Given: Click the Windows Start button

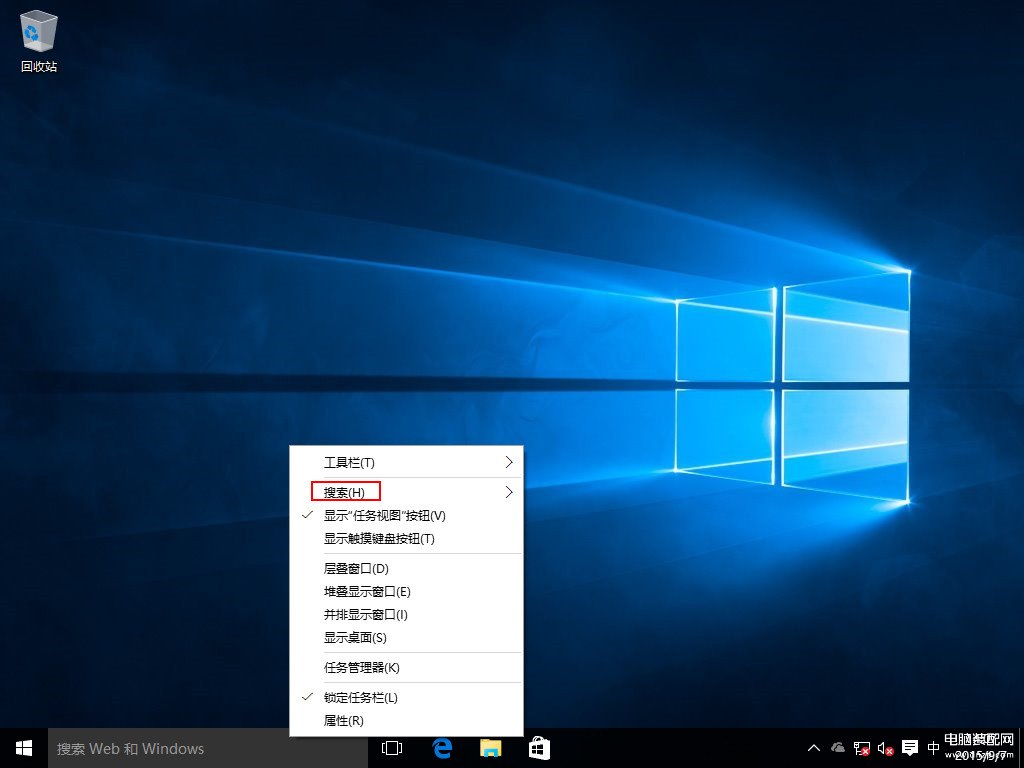Looking at the screenshot, I should click(24, 748).
